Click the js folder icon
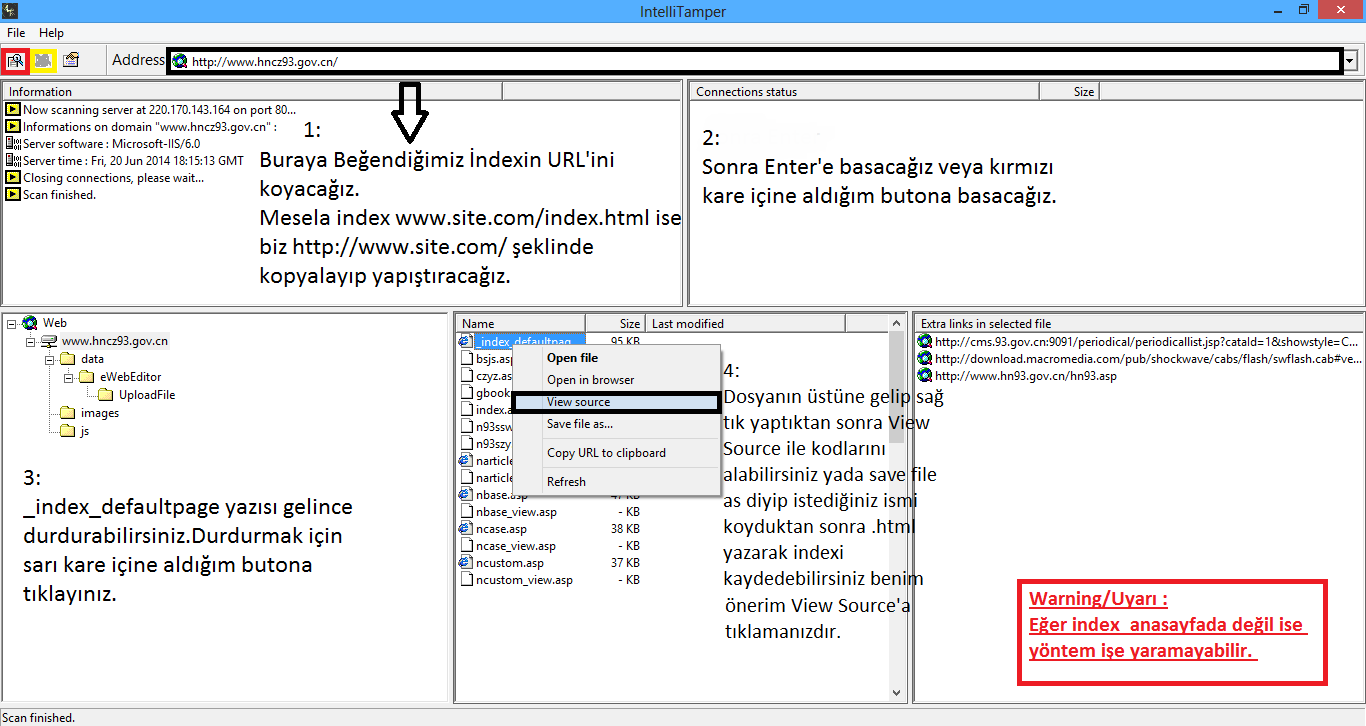 tap(67, 431)
